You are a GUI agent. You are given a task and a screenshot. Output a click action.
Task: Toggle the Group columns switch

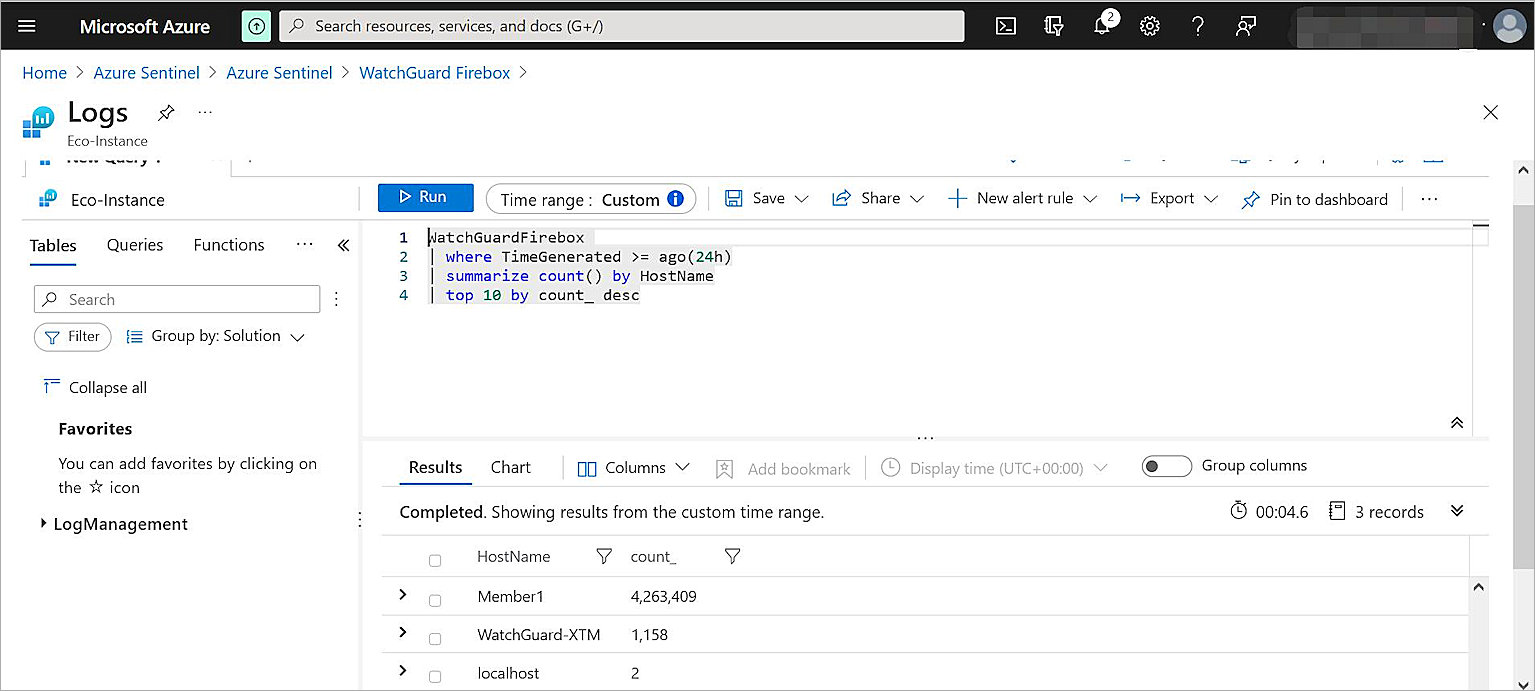click(x=1166, y=466)
